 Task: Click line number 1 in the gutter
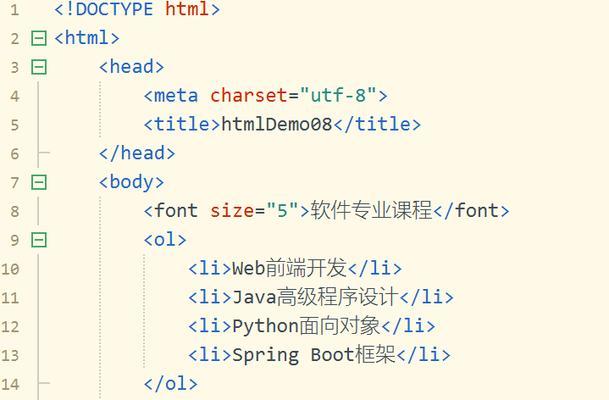(15, 10)
